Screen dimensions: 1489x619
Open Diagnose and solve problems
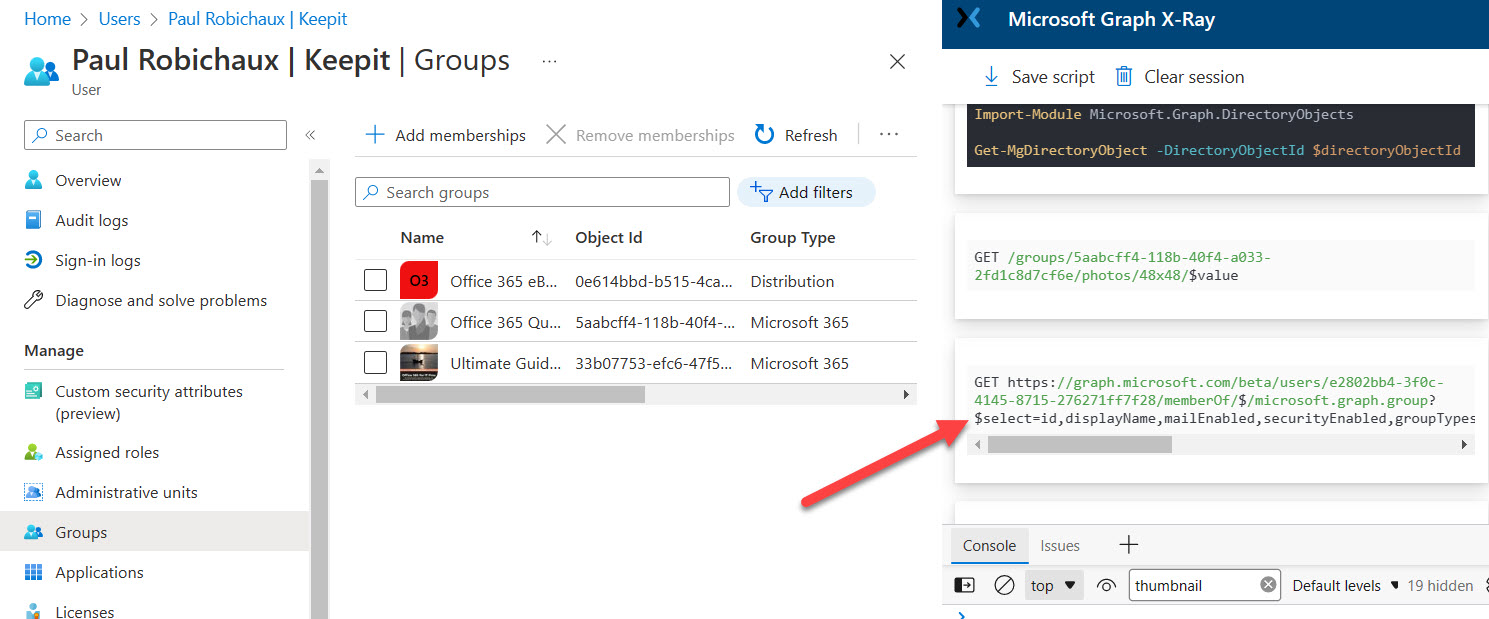(161, 301)
